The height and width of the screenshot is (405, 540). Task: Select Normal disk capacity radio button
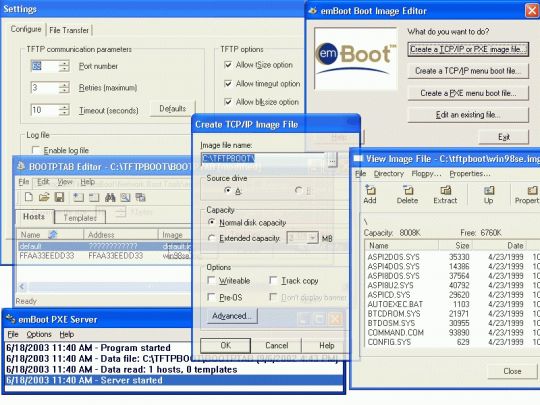[212, 222]
